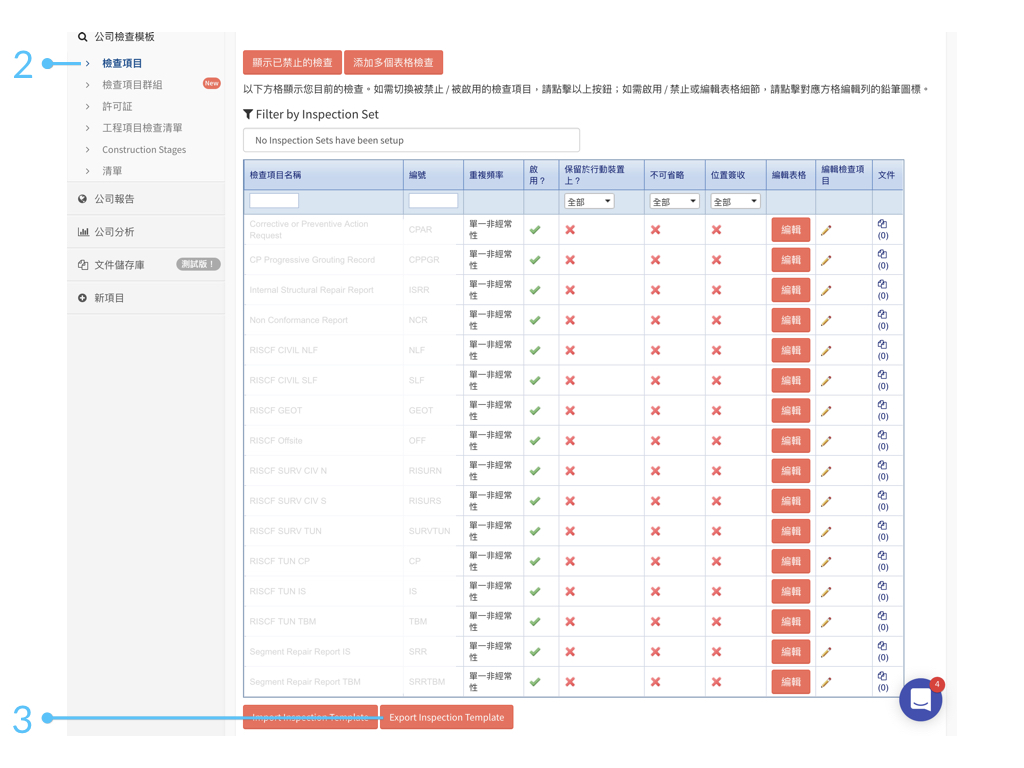
Task: Click 編輯 button for RISCF TUN IS row
Action: pyautogui.click(x=791, y=592)
